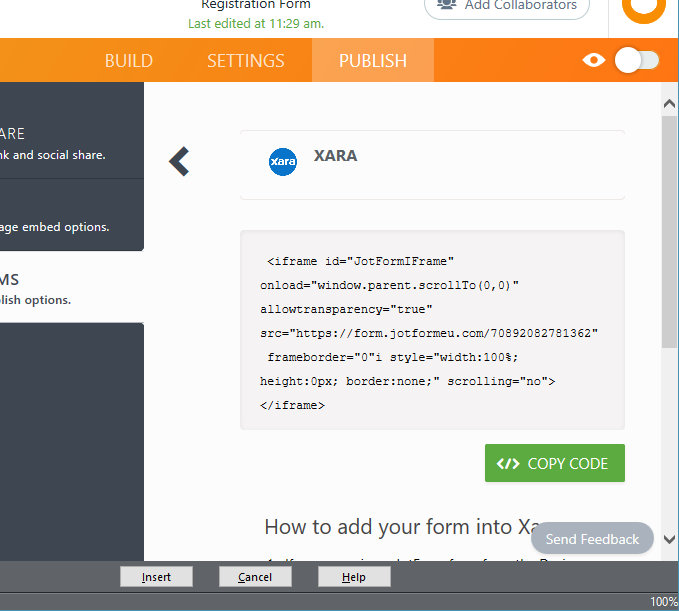Click the eye preview icon
The height and width of the screenshot is (611, 679).
594,60
